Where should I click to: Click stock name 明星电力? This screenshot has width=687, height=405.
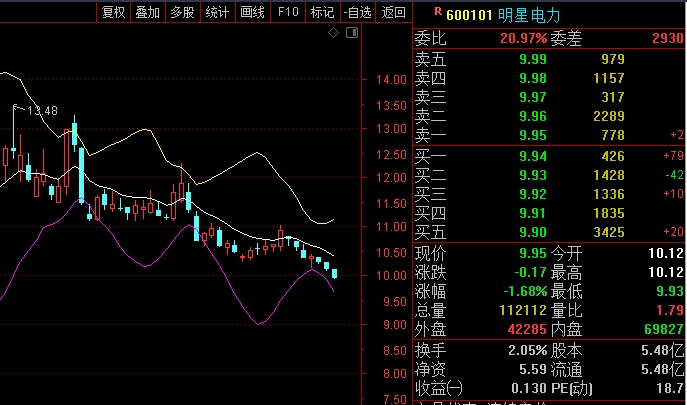tap(529, 15)
